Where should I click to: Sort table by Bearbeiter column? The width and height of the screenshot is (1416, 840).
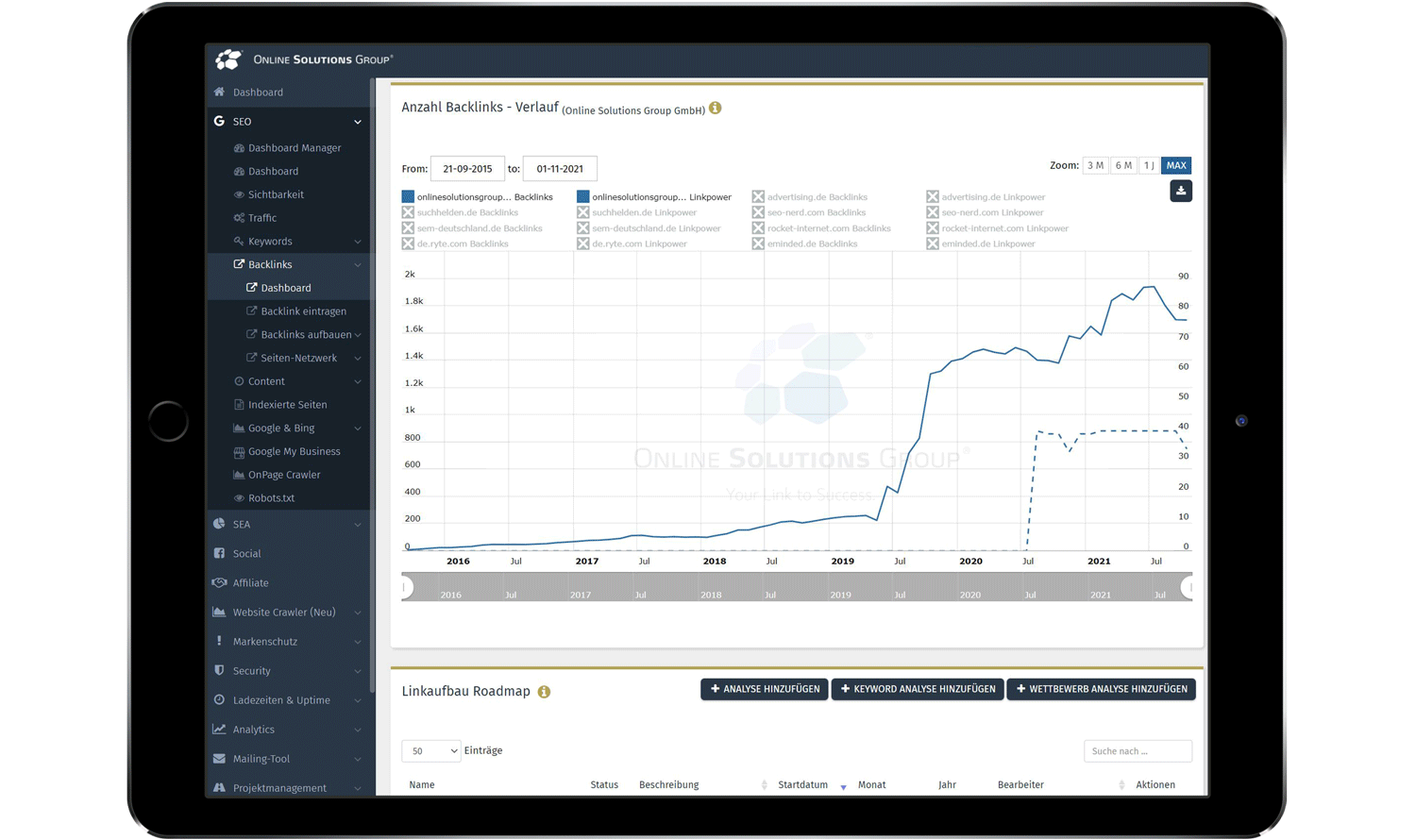(1020, 784)
